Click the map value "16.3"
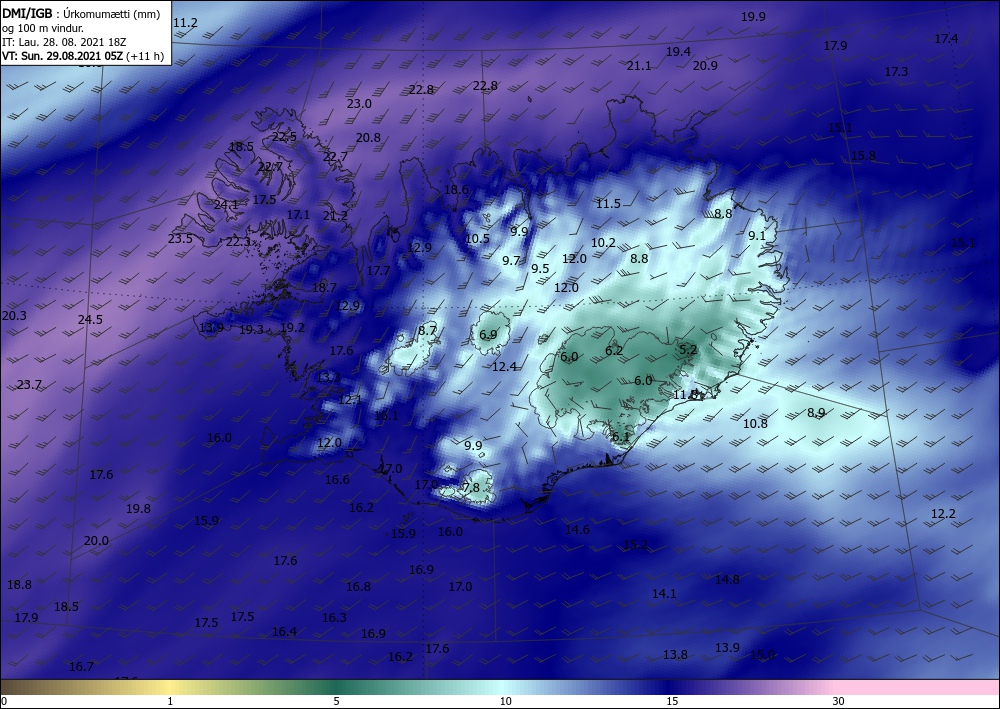 (334, 617)
